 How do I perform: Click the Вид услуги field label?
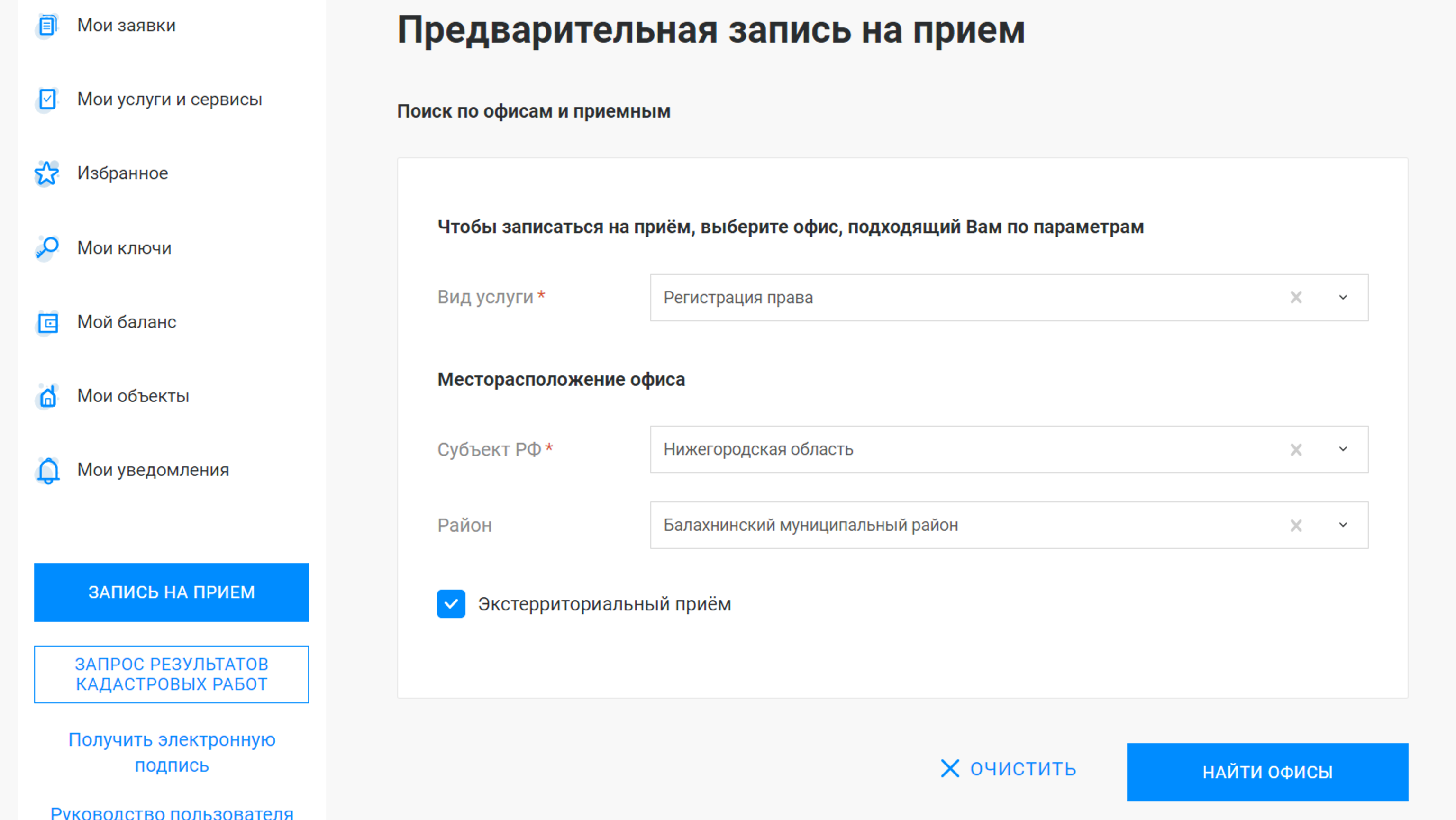pyautogui.click(x=485, y=297)
